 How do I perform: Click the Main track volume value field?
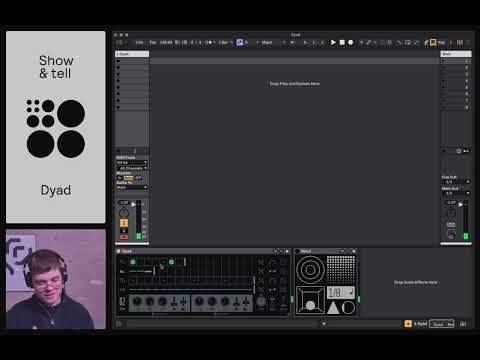451,203
